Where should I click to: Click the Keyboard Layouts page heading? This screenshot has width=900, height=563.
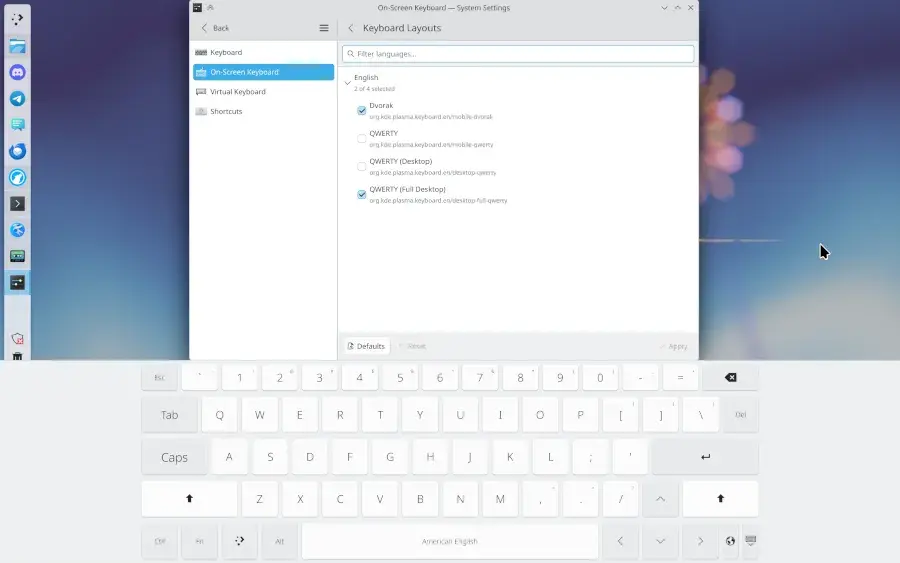pyautogui.click(x=402, y=28)
